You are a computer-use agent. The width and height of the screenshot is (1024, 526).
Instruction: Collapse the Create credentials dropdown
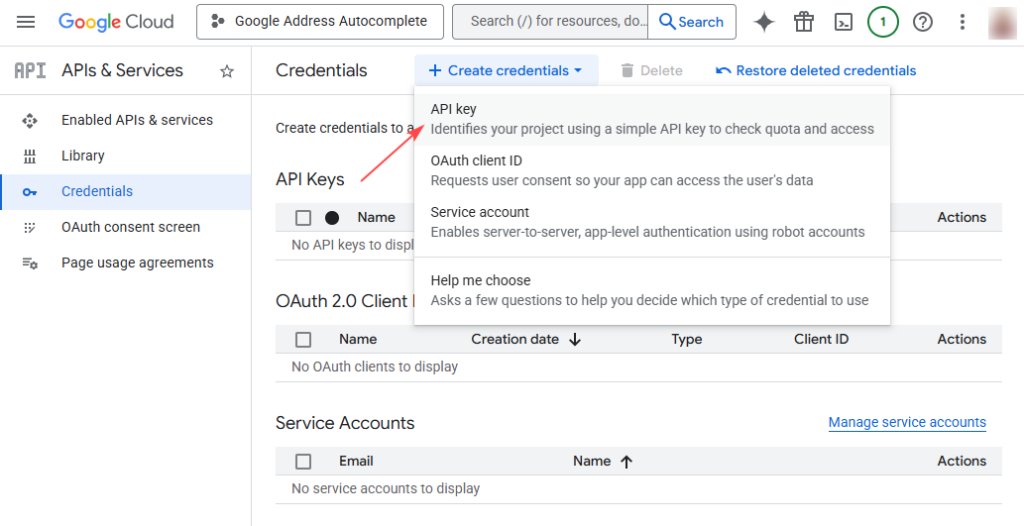coord(506,71)
